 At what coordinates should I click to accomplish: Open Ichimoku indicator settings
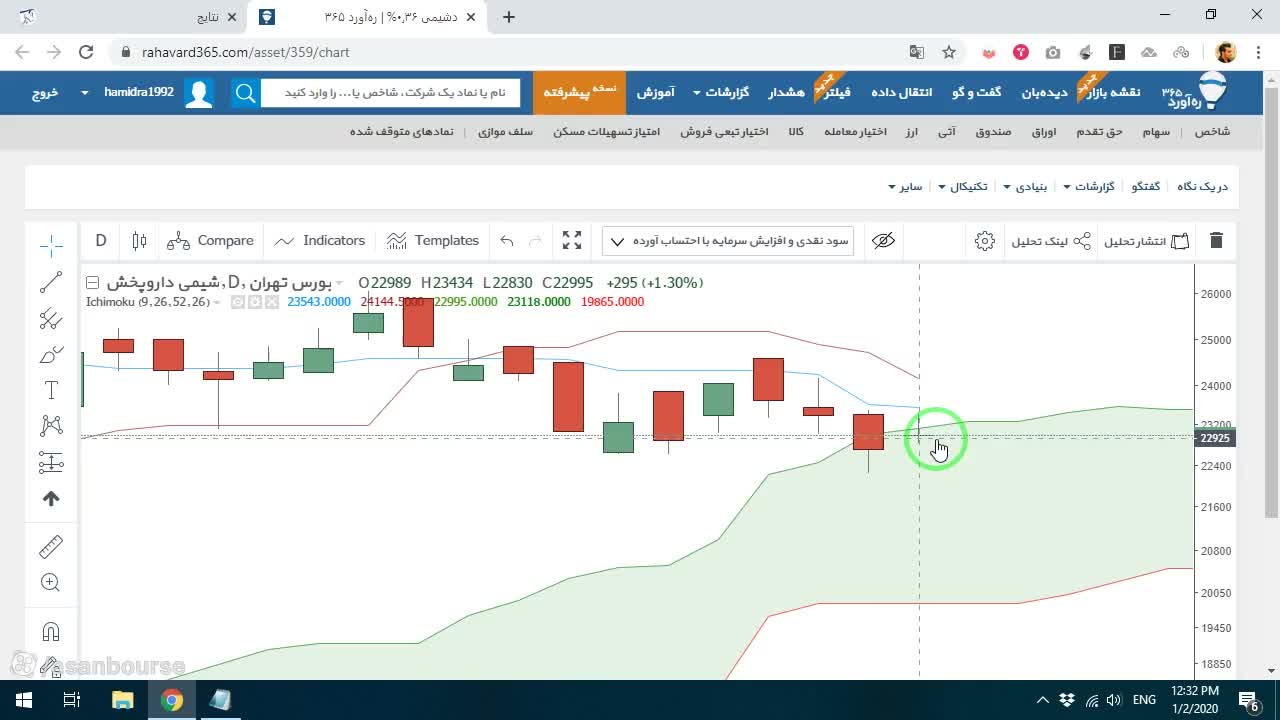click(x=254, y=302)
